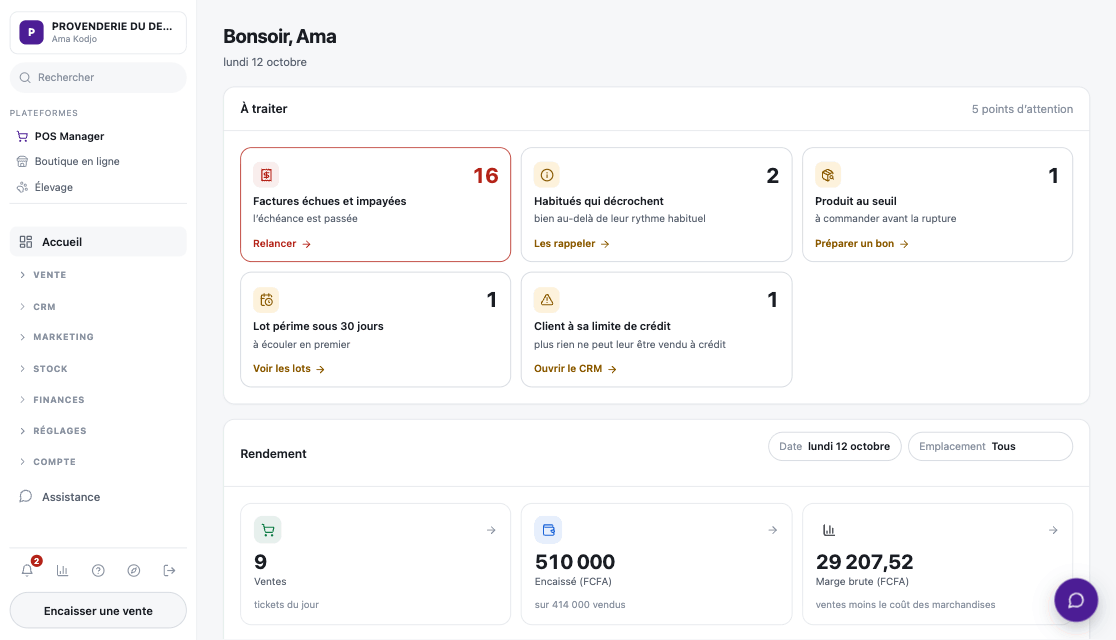Click the 'Factures échues et impayées' title
This screenshot has height=640, width=1116.
(x=330, y=201)
